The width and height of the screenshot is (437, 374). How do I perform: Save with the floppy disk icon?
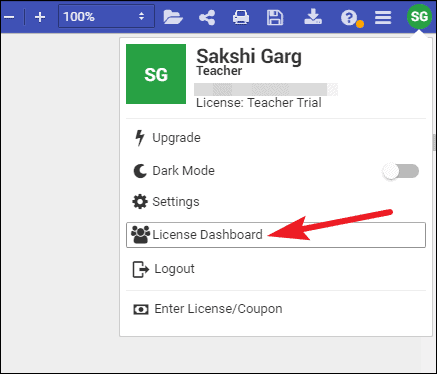(275, 17)
